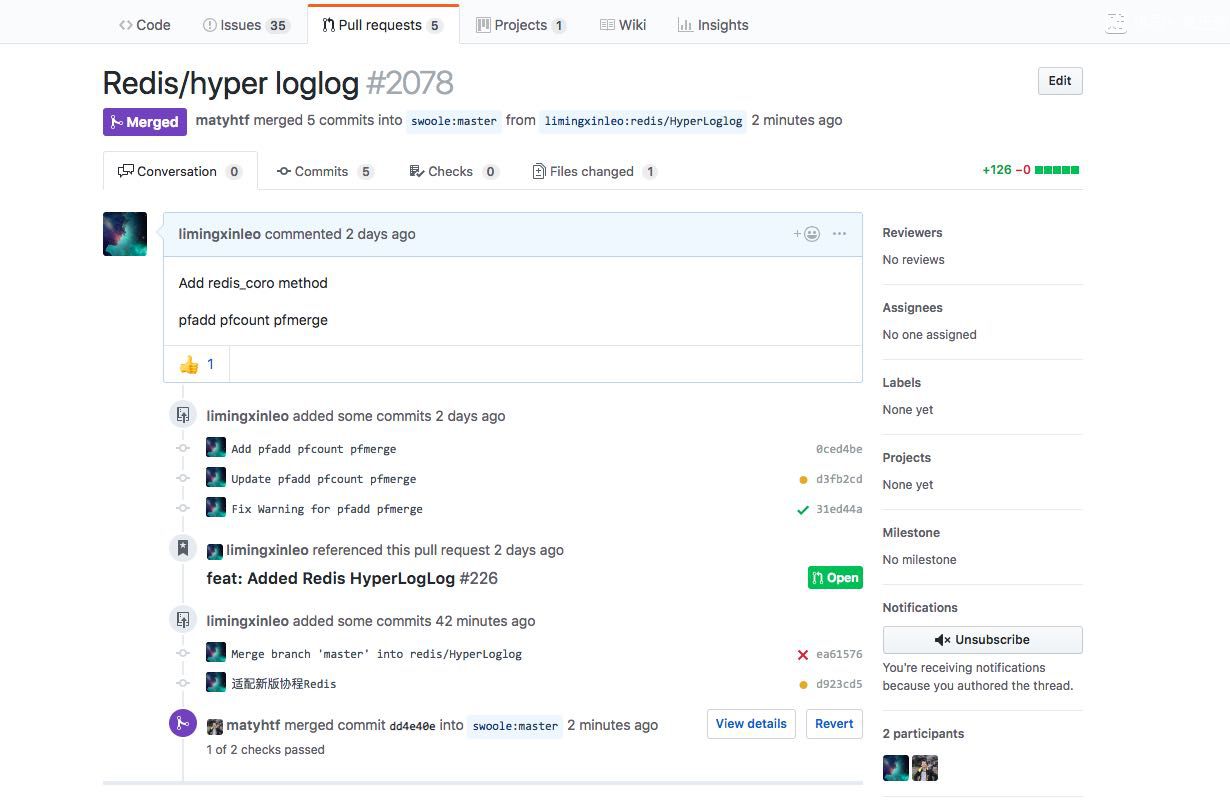Open commit '适配新版协程Redis'
The width and height of the screenshot is (1230, 800).
pyautogui.click(x=284, y=684)
